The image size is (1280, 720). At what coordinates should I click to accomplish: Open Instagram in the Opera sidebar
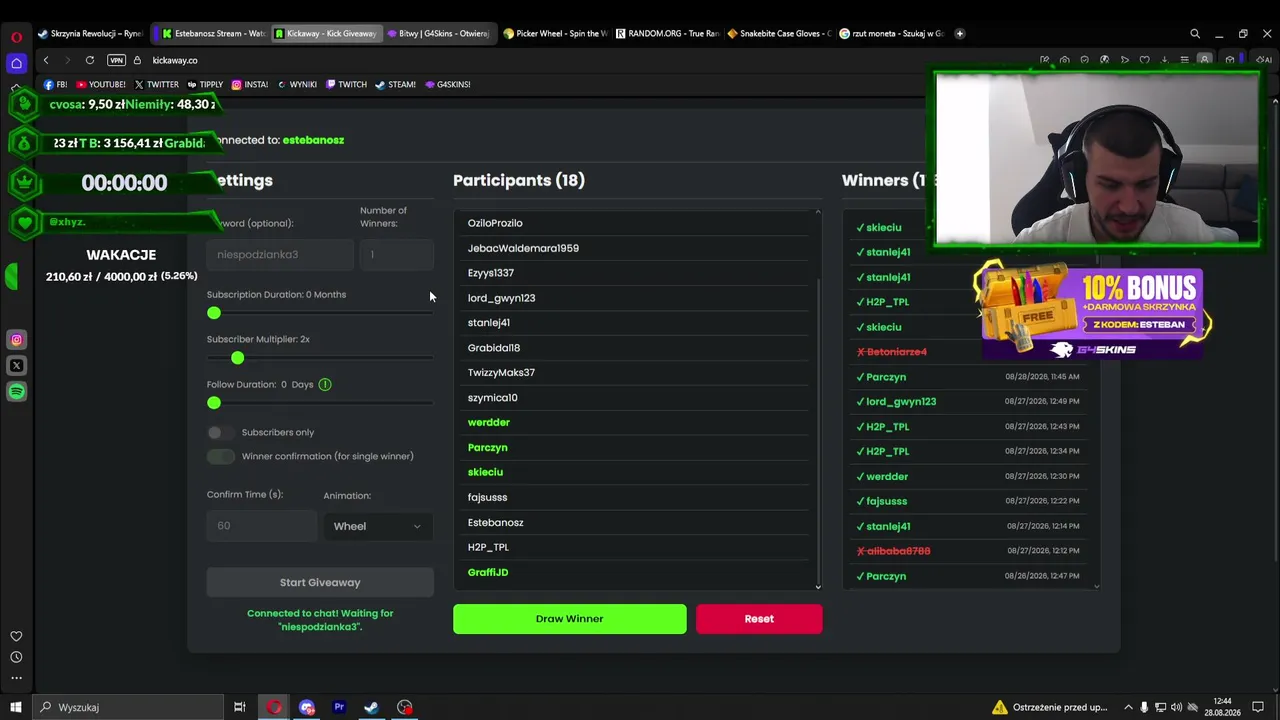coord(16,340)
